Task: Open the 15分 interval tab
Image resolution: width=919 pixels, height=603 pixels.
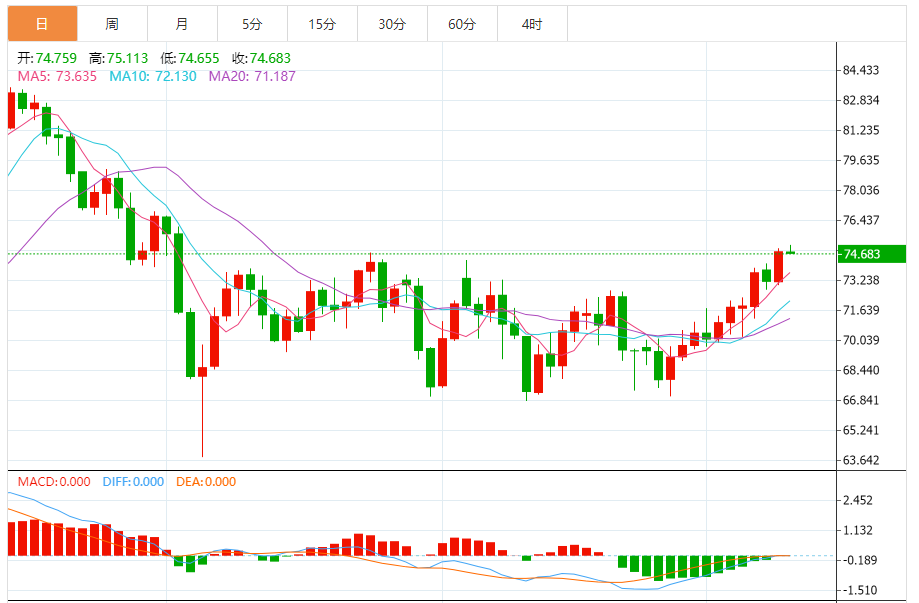Action: (322, 24)
